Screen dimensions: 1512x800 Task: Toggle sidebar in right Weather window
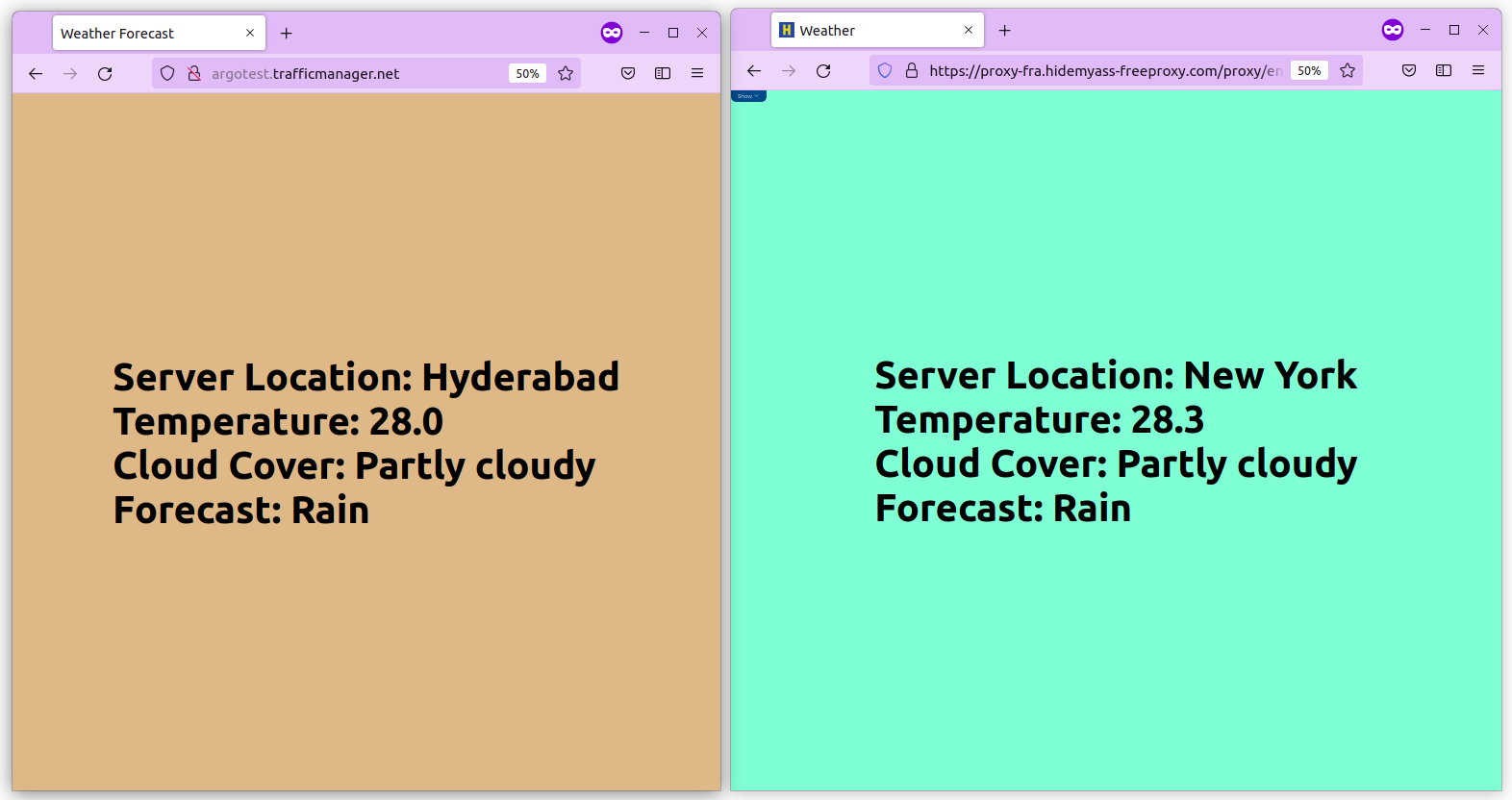tap(1444, 70)
